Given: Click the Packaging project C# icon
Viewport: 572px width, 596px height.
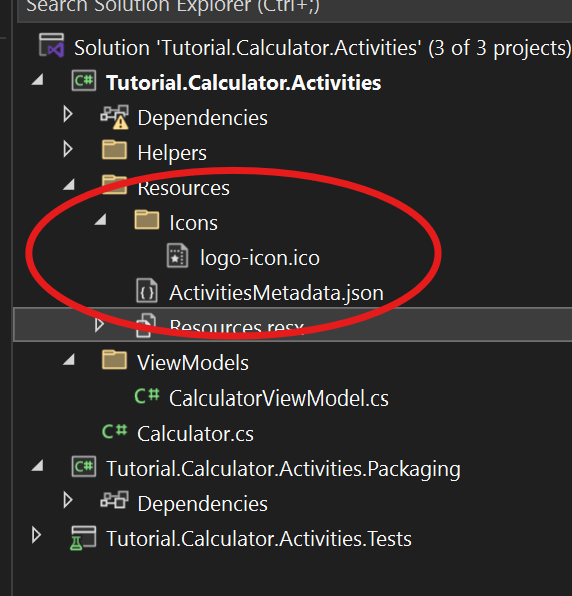Looking at the screenshot, I should coord(84,467).
